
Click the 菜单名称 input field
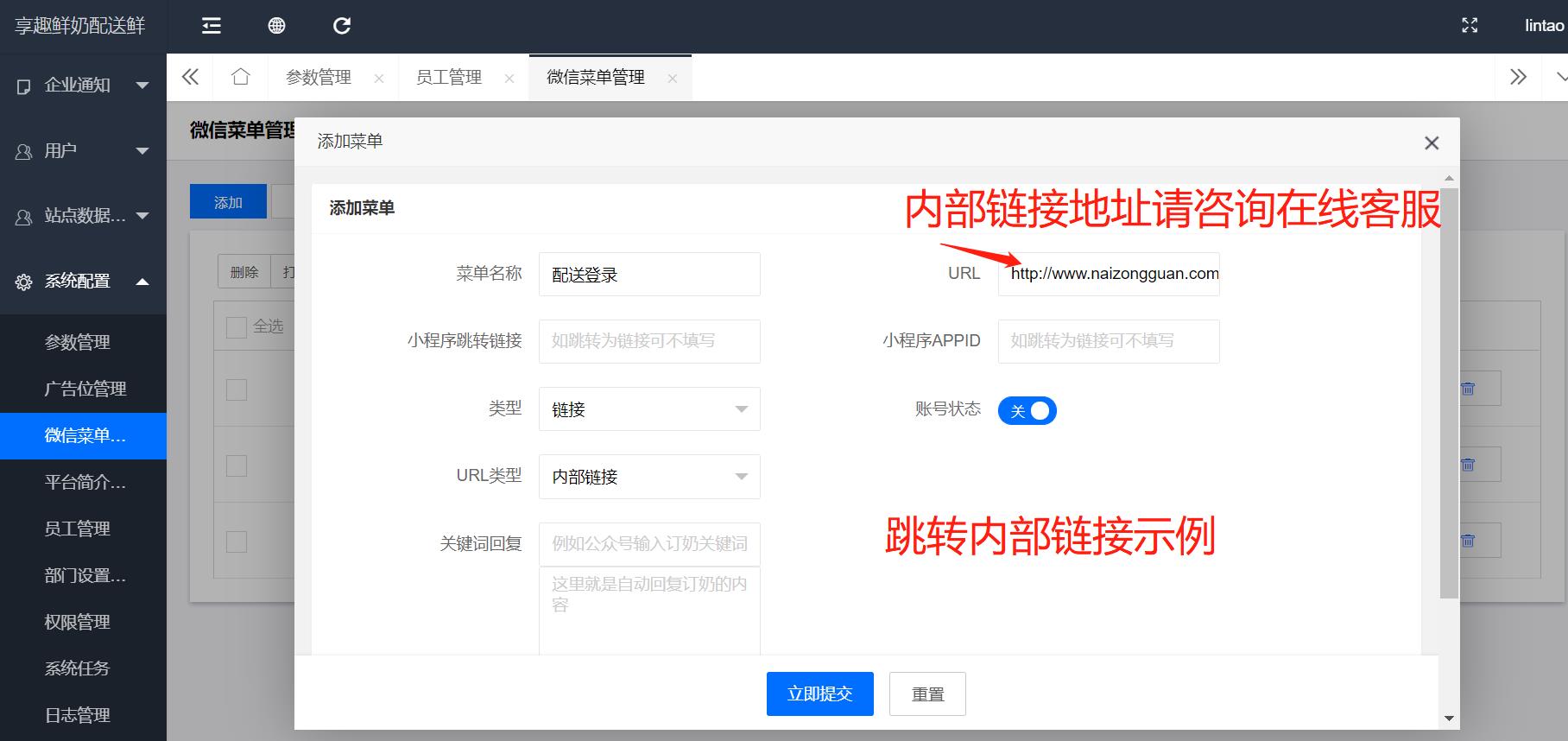coord(649,275)
